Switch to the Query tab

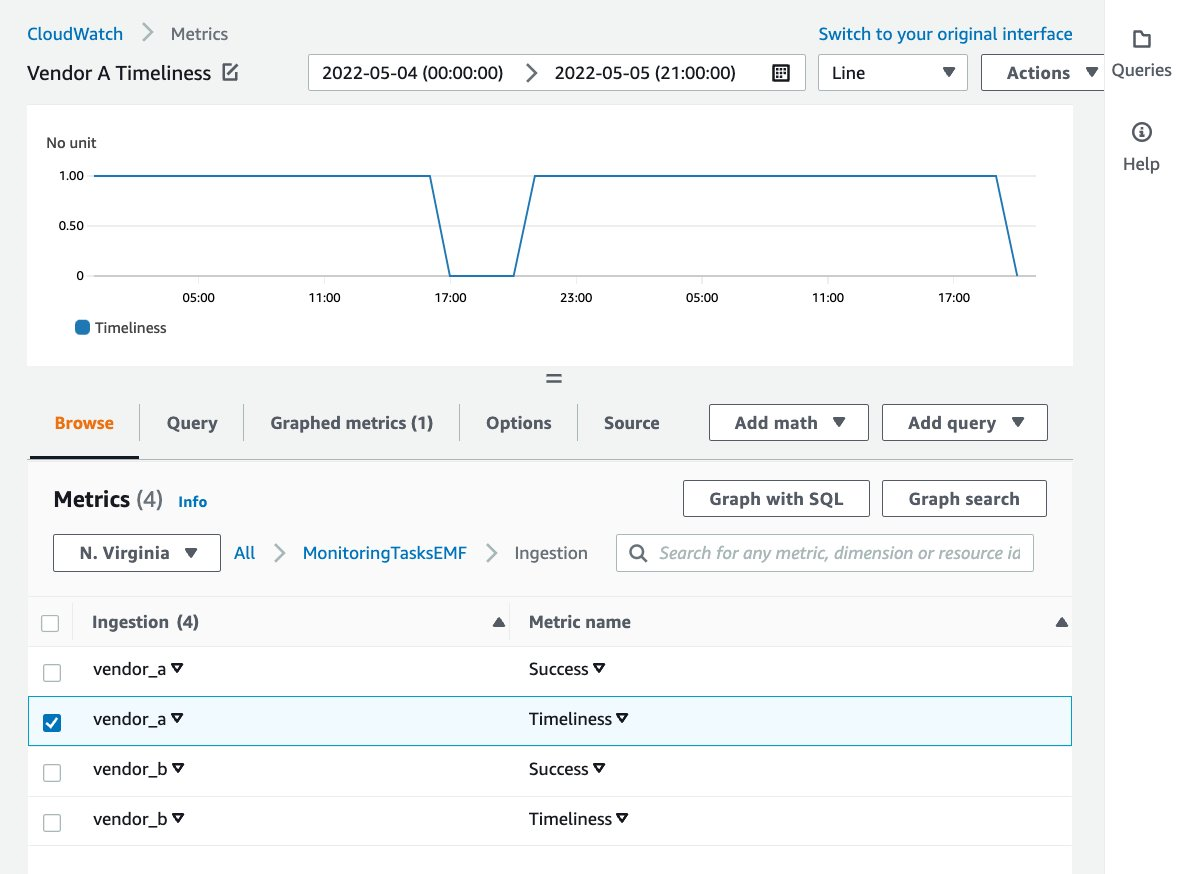(191, 422)
